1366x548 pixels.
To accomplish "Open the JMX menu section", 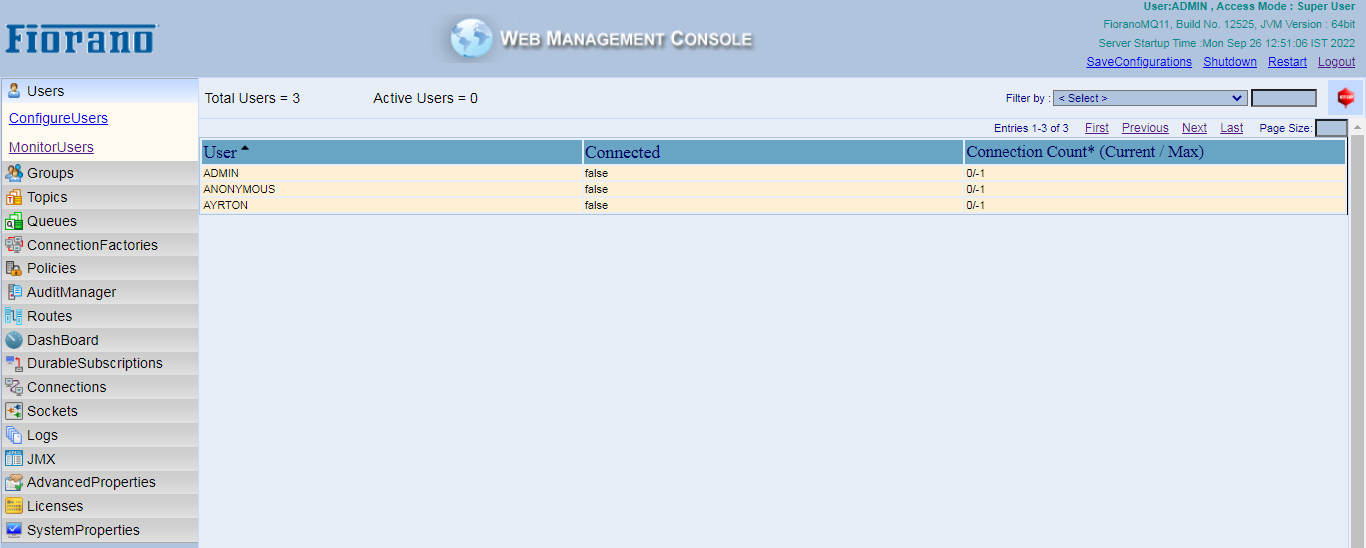I will 100,459.
